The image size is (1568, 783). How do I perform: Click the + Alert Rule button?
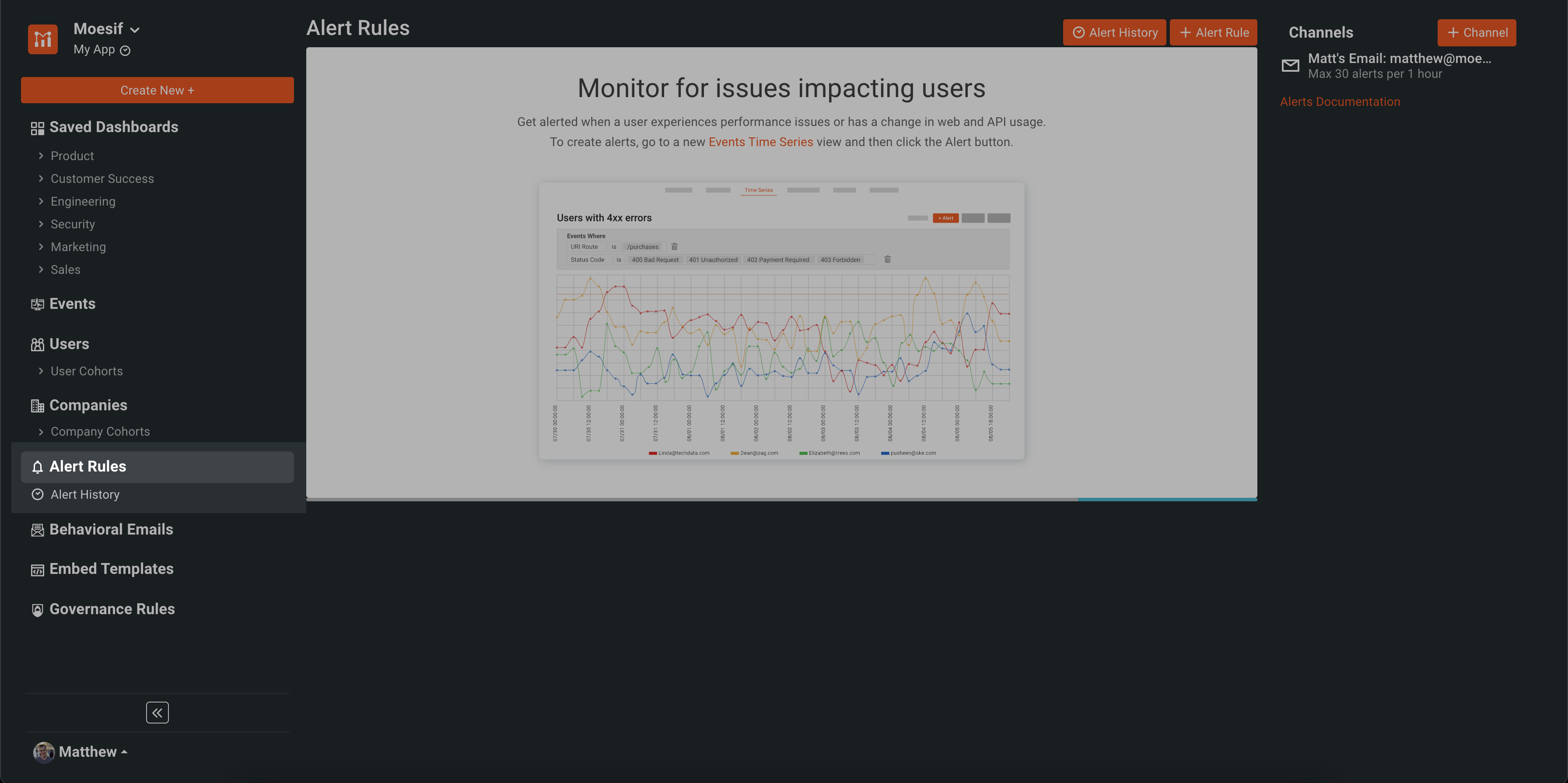click(1213, 33)
